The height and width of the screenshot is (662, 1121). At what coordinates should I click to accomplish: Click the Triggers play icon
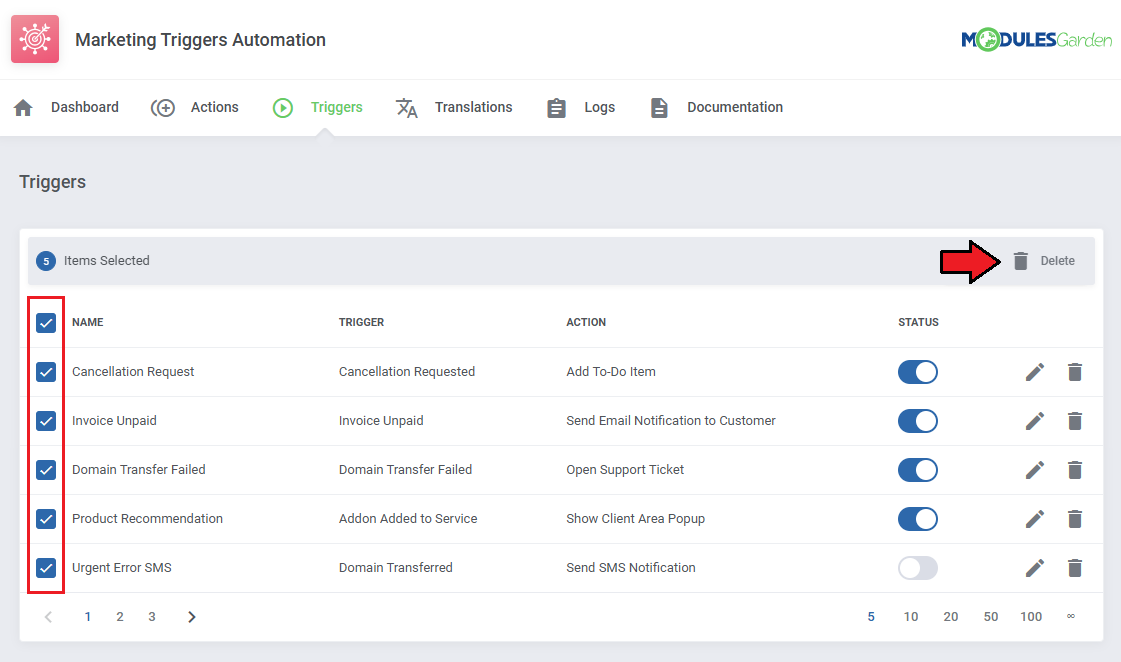click(x=282, y=108)
